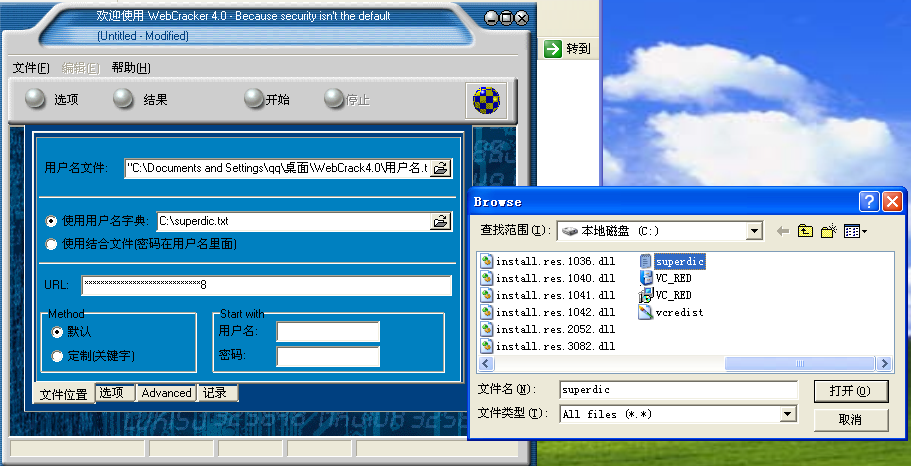Click the file list left scroll arrow
The image size is (911, 466).
[485, 364]
